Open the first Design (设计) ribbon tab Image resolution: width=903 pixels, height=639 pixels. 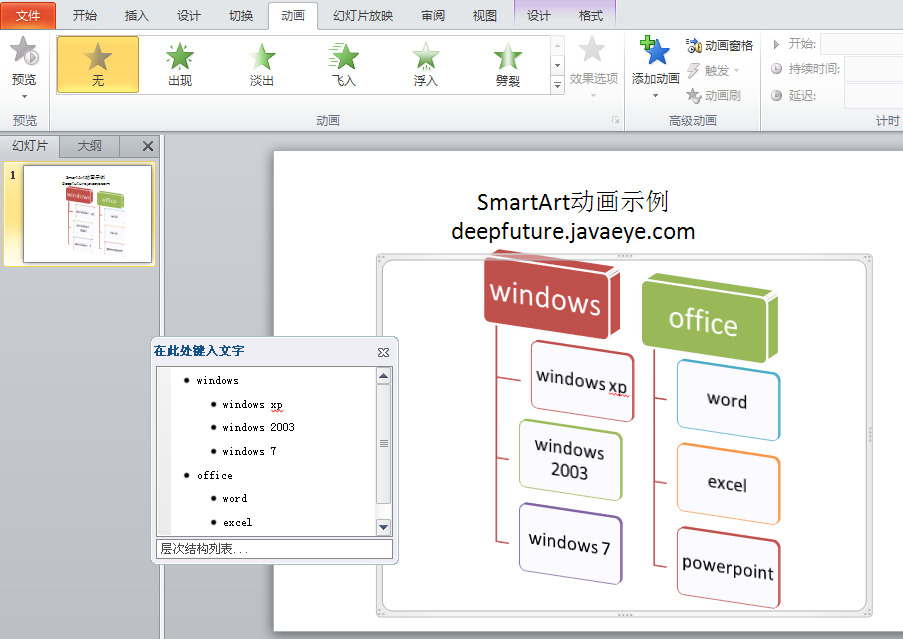189,16
